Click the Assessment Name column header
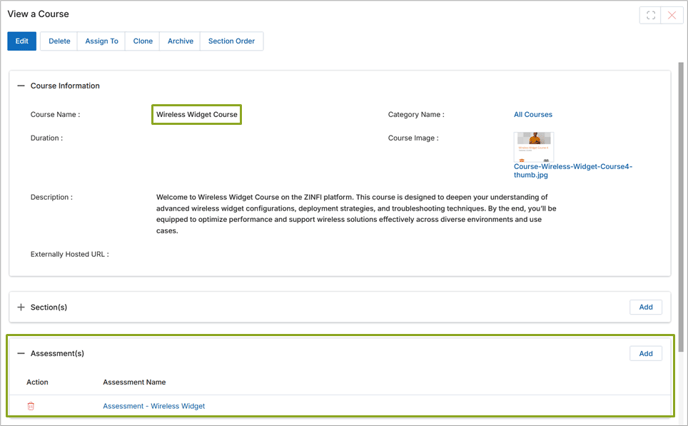The image size is (688, 426). click(x=134, y=382)
